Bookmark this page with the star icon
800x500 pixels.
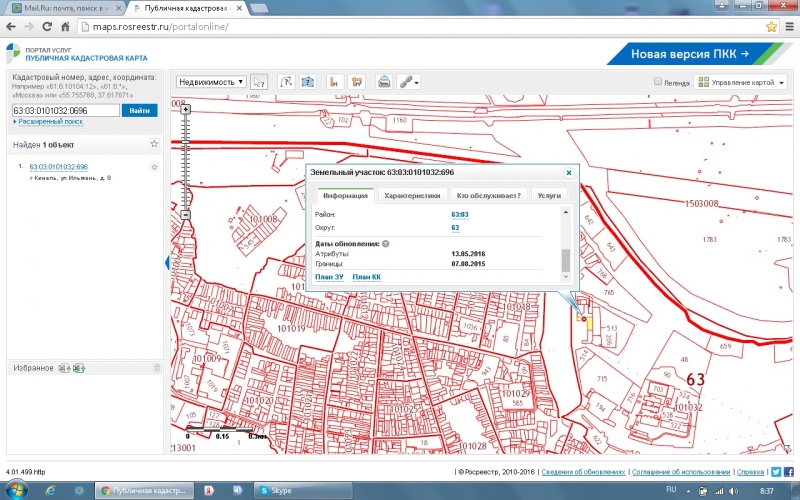(771, 27)
